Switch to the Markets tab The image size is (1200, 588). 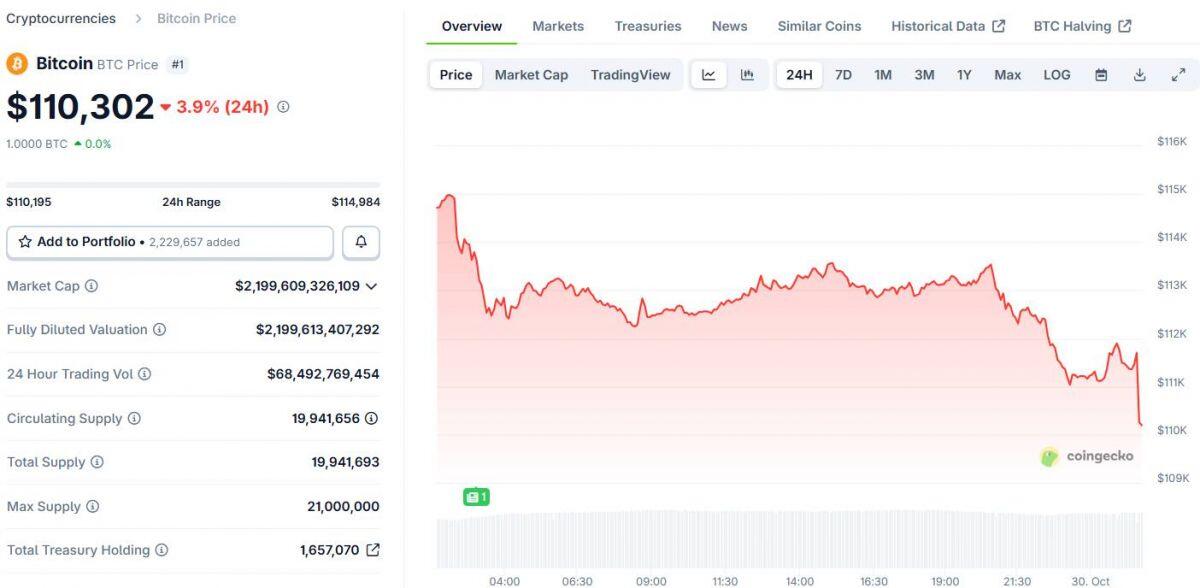(558, 25)
